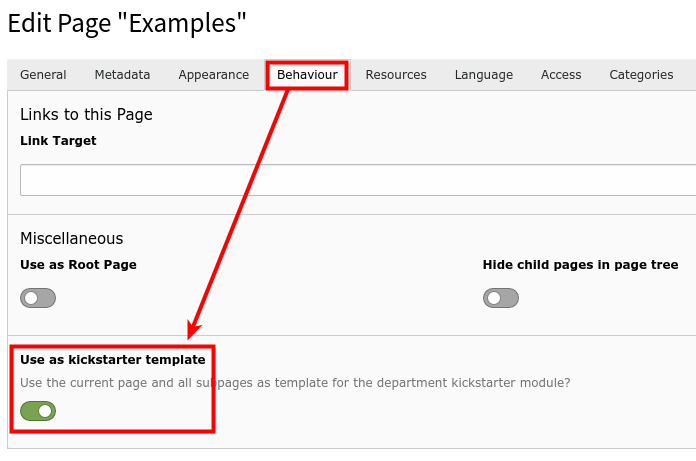Click the Hide child pages label text
The image size is (696, 461).
(x=581, y=265)
